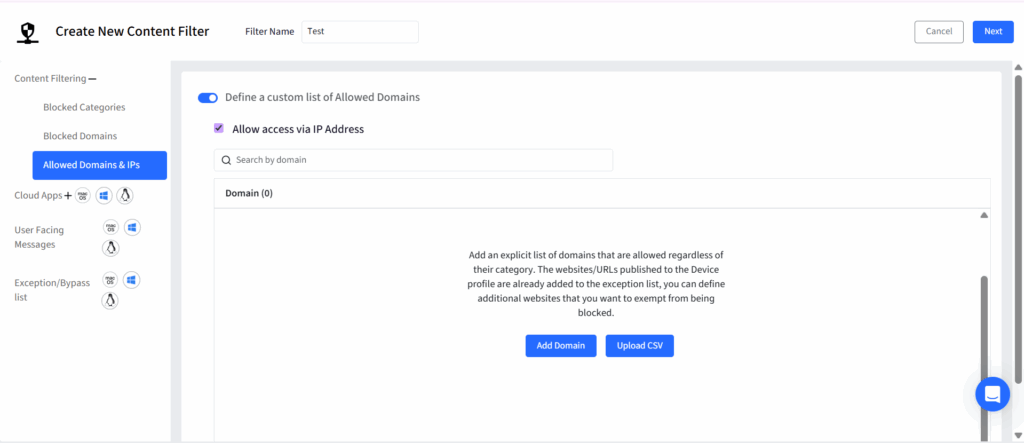Open Blocked Categories in the sidebar
This screenshot has width=1024, height=443.
pos(84,107)
